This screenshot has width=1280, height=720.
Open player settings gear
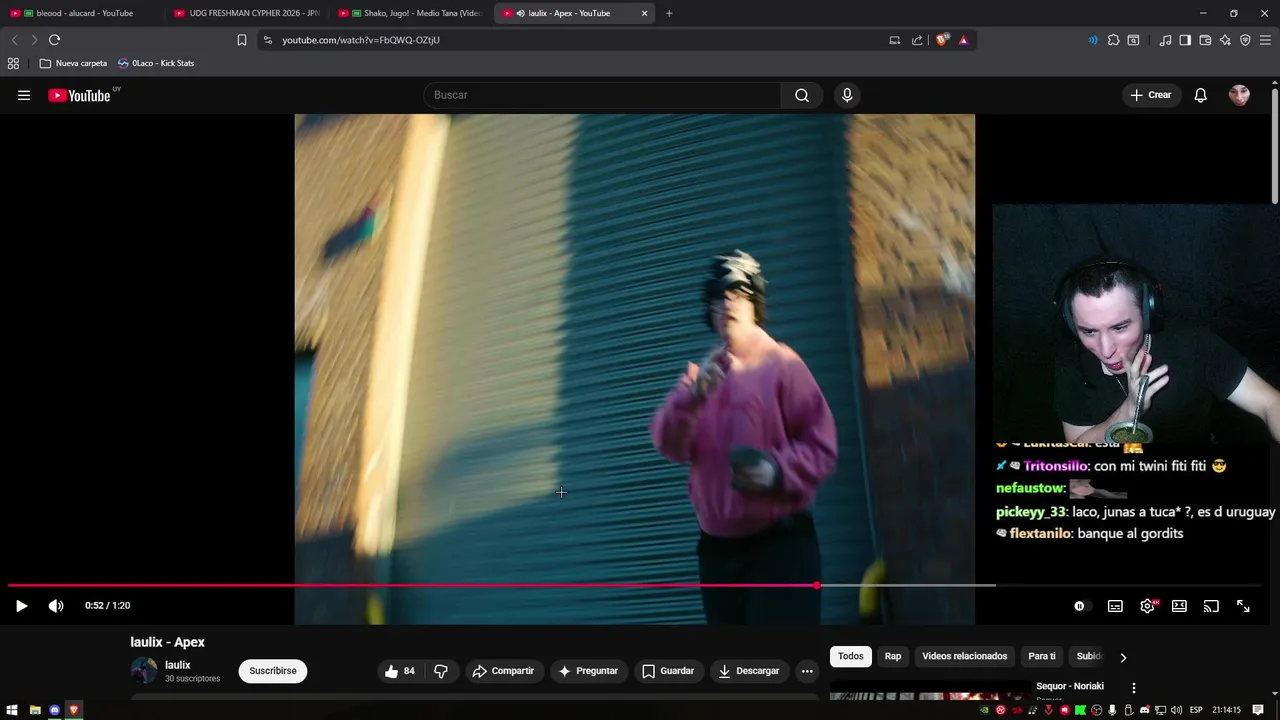(x=1148, y=606)
